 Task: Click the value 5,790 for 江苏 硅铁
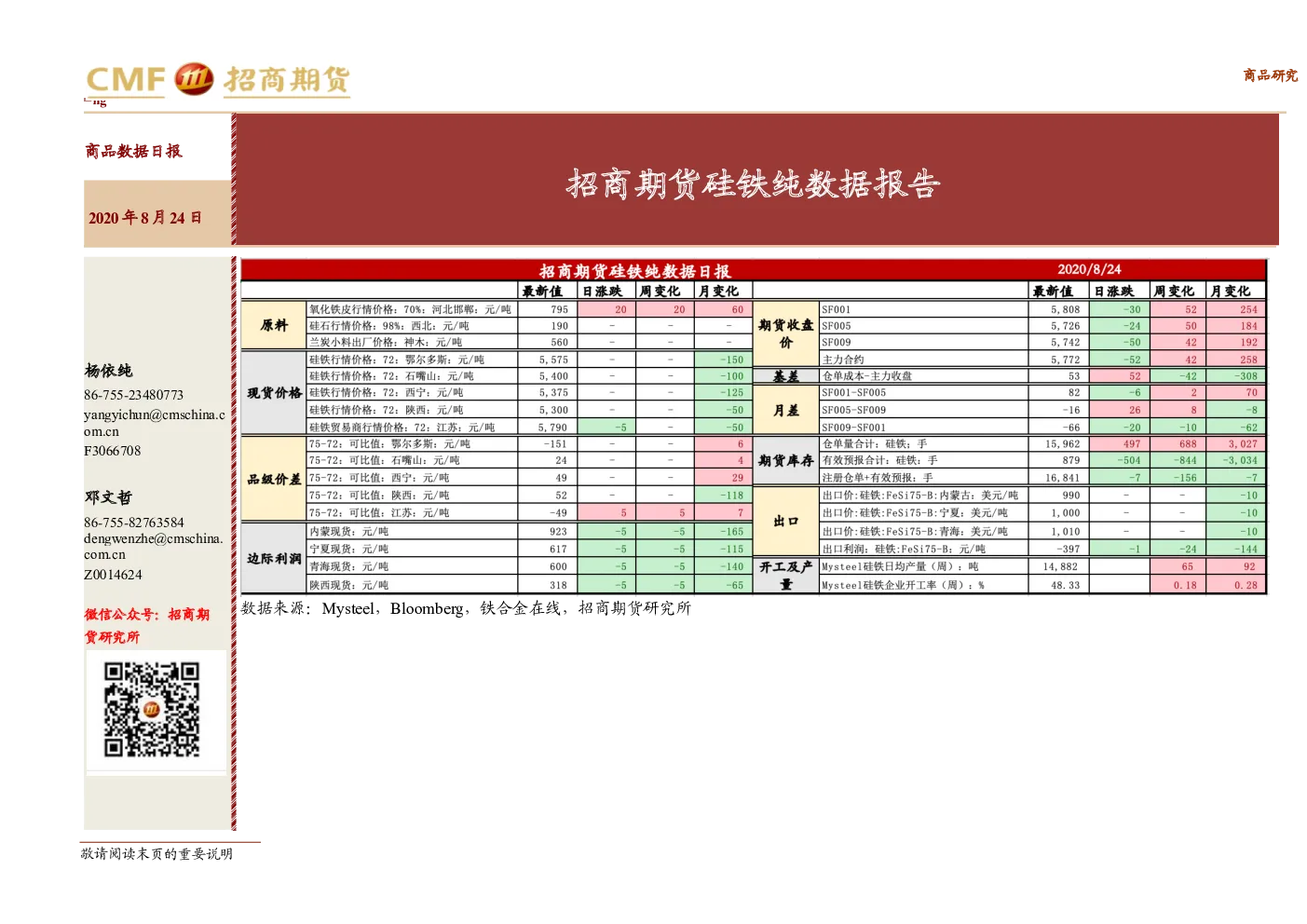tap(553, 427)
